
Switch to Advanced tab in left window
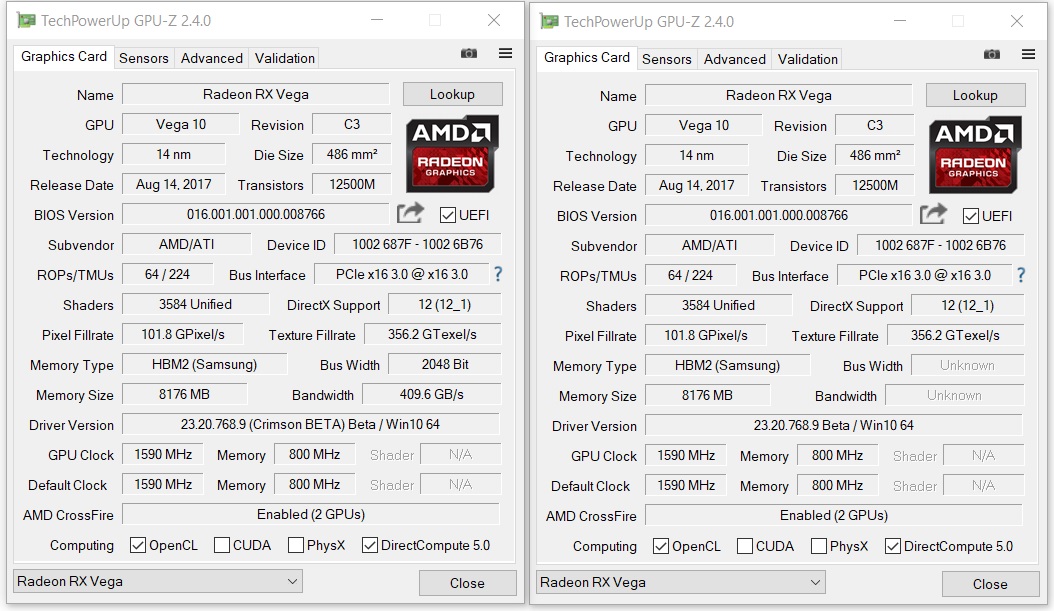tap(212, 58)
